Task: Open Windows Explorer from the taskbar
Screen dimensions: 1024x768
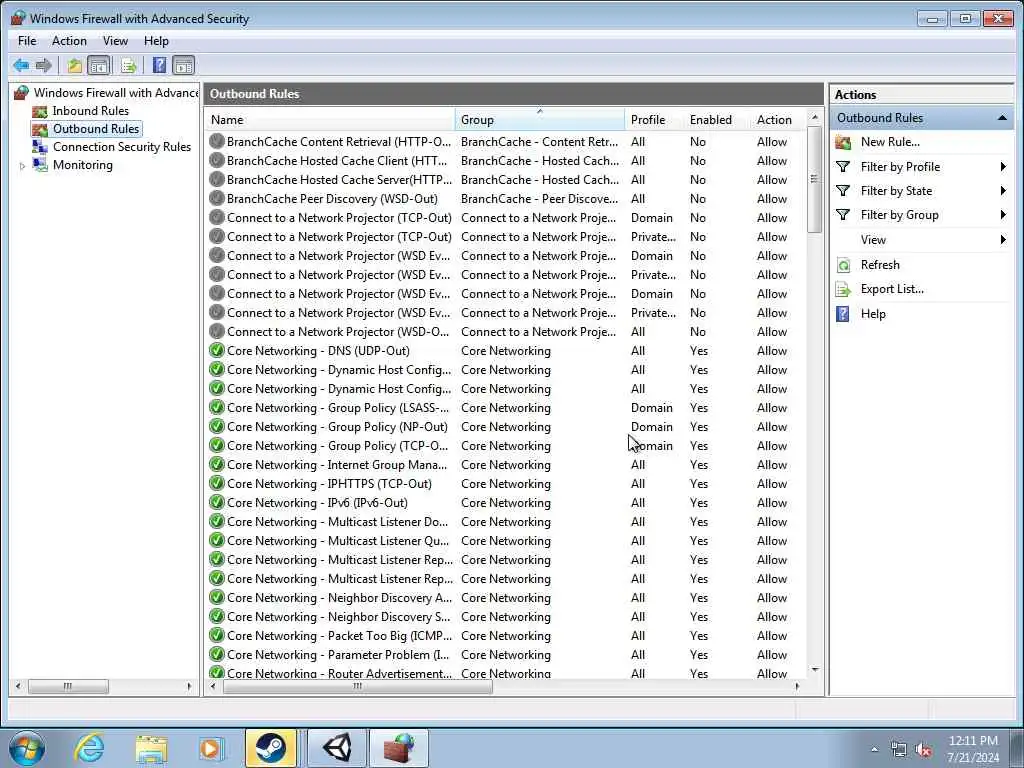Action: click(x=151, y=748)
